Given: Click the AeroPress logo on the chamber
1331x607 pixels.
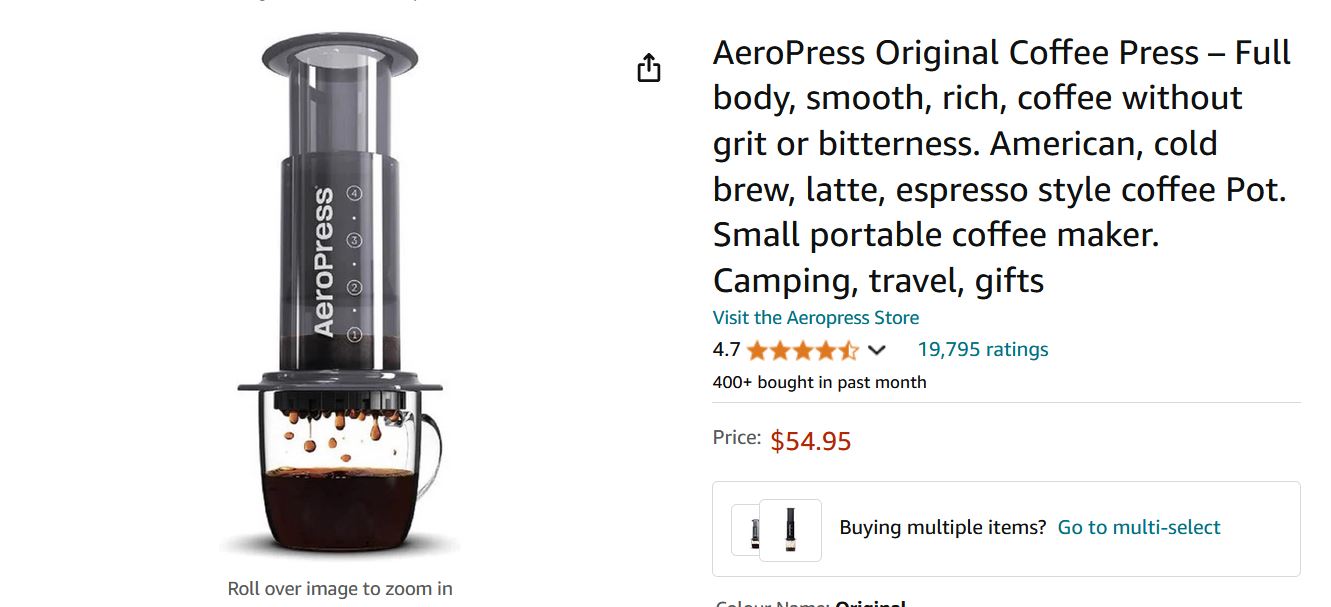Looking at the screenshot, I should (324, 262).
